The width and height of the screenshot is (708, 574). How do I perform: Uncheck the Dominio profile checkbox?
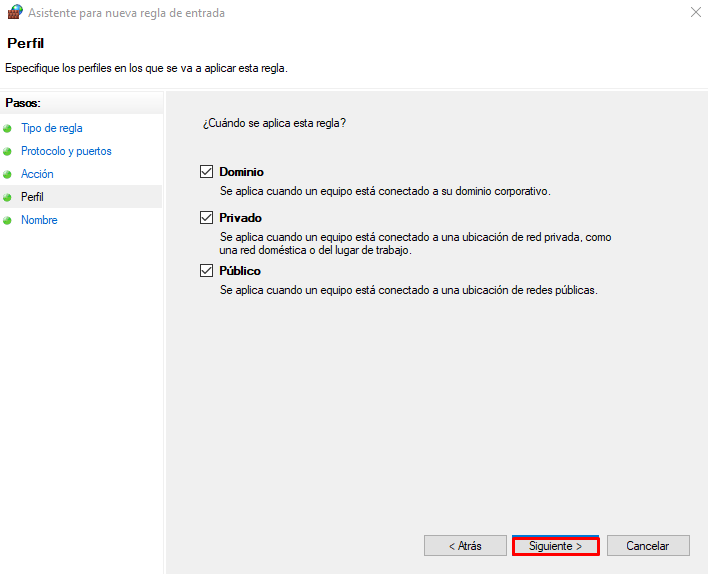[x=207, y=172]
